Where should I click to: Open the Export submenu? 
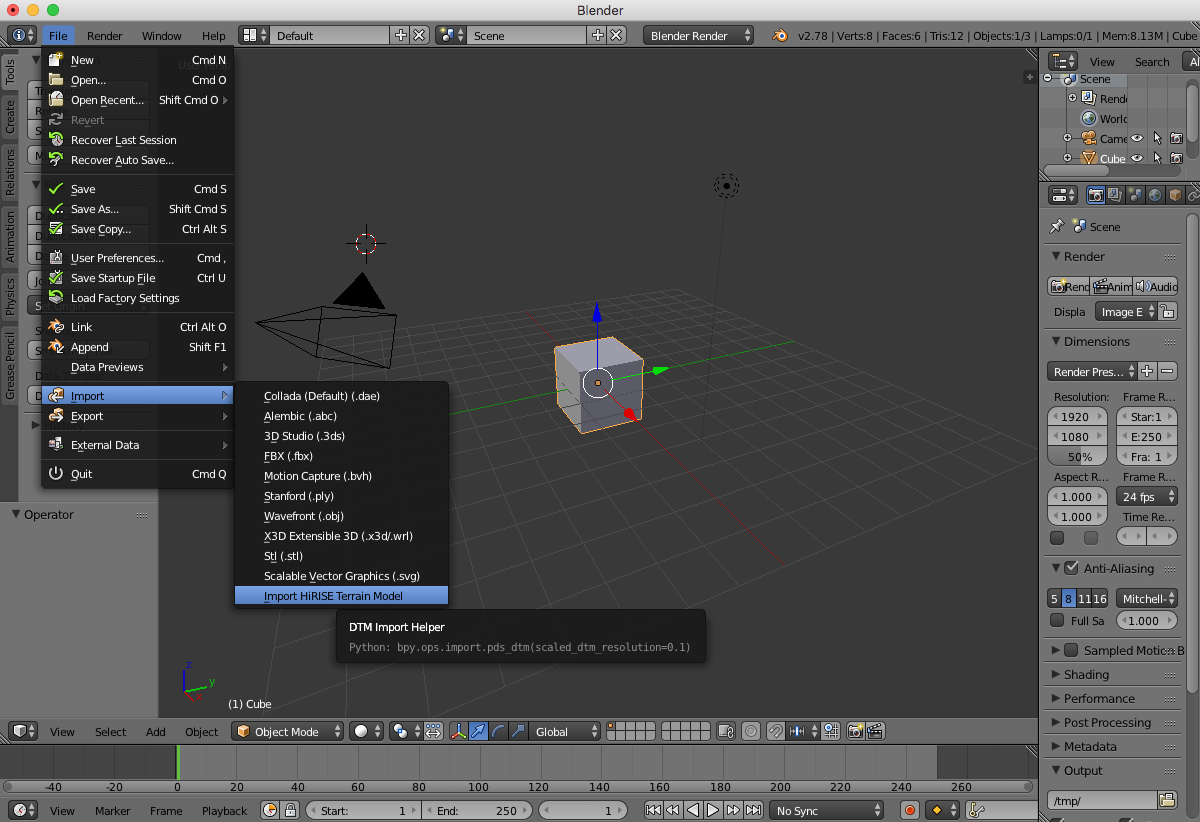click(x=138, y=416)
